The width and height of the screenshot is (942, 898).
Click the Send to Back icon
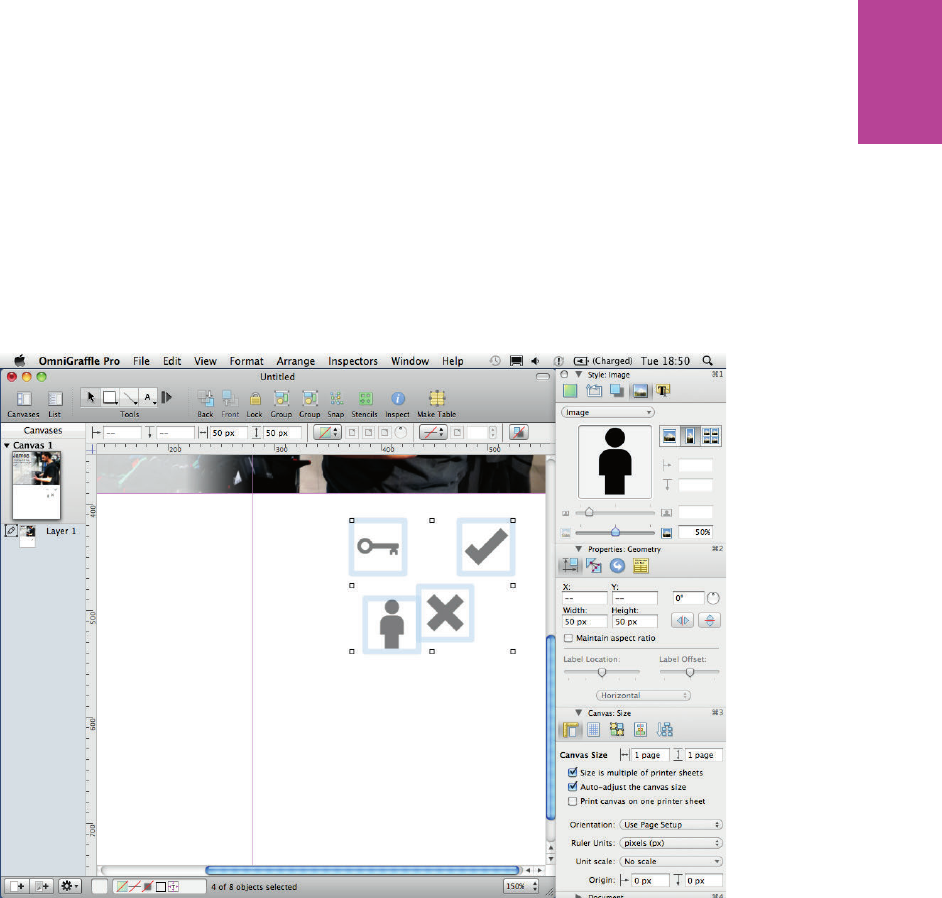[x=205, y=398]
